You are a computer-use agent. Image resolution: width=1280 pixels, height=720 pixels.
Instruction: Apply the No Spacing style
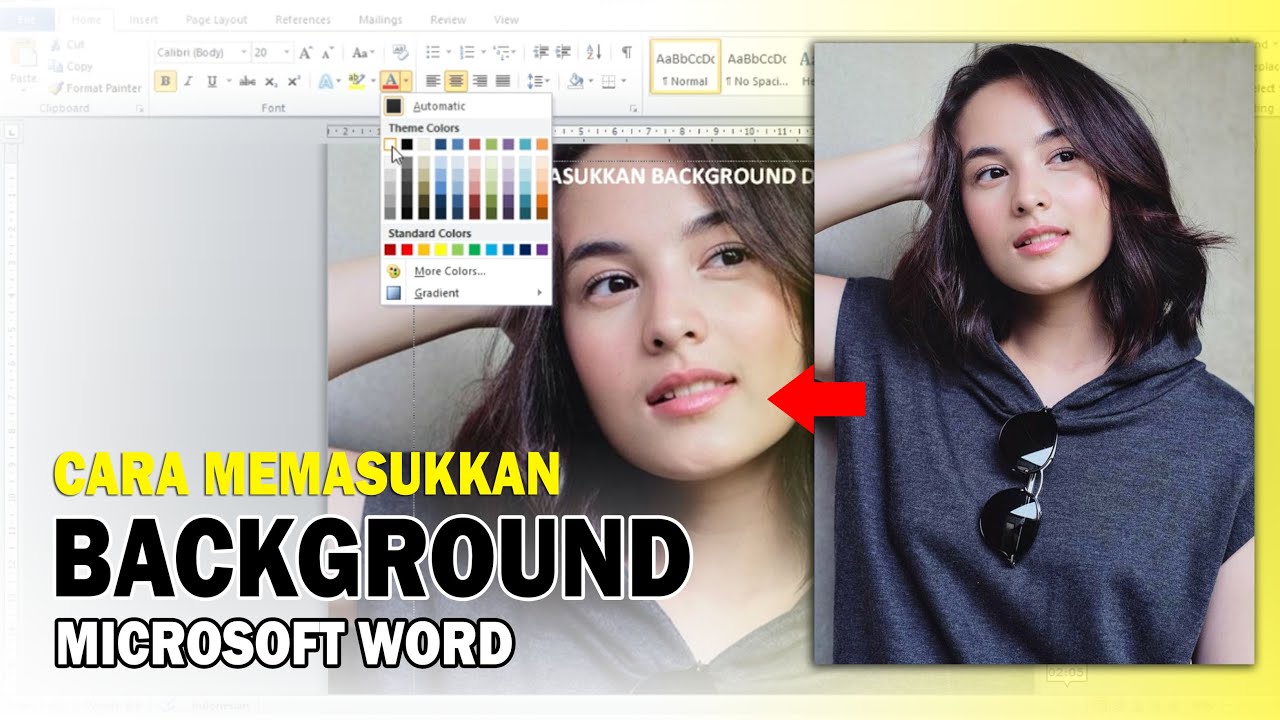point(756,67)
